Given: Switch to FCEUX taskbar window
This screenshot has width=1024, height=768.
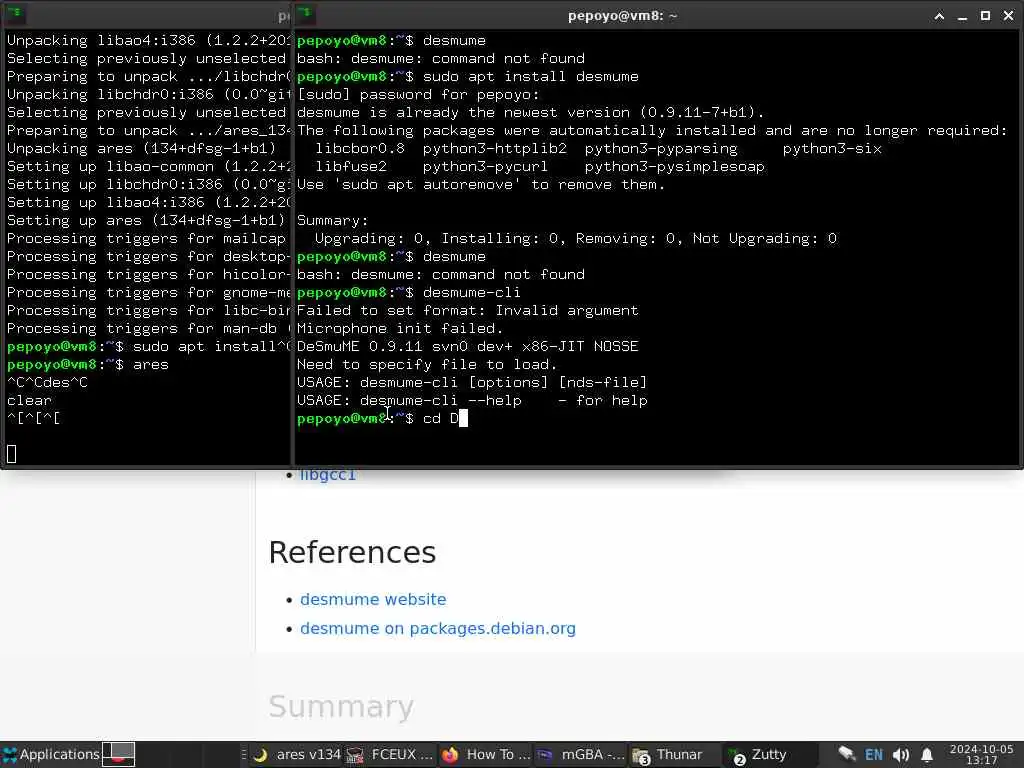Looking at the screenshot, I should 390,754.
